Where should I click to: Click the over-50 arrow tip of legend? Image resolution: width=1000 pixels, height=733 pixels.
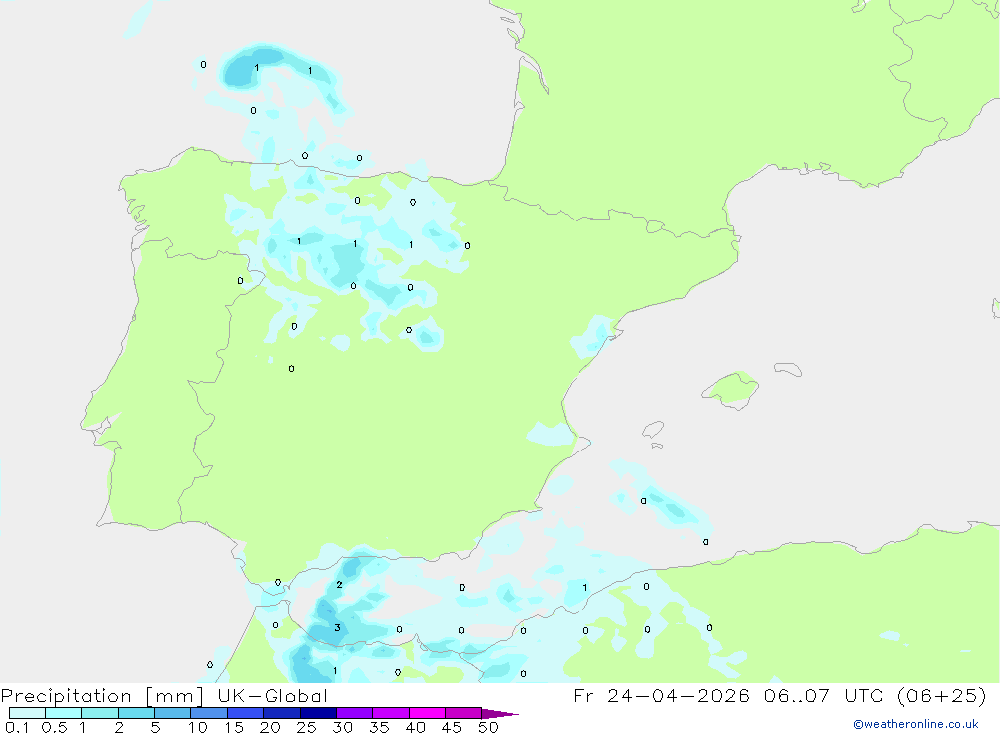point(500,713)
